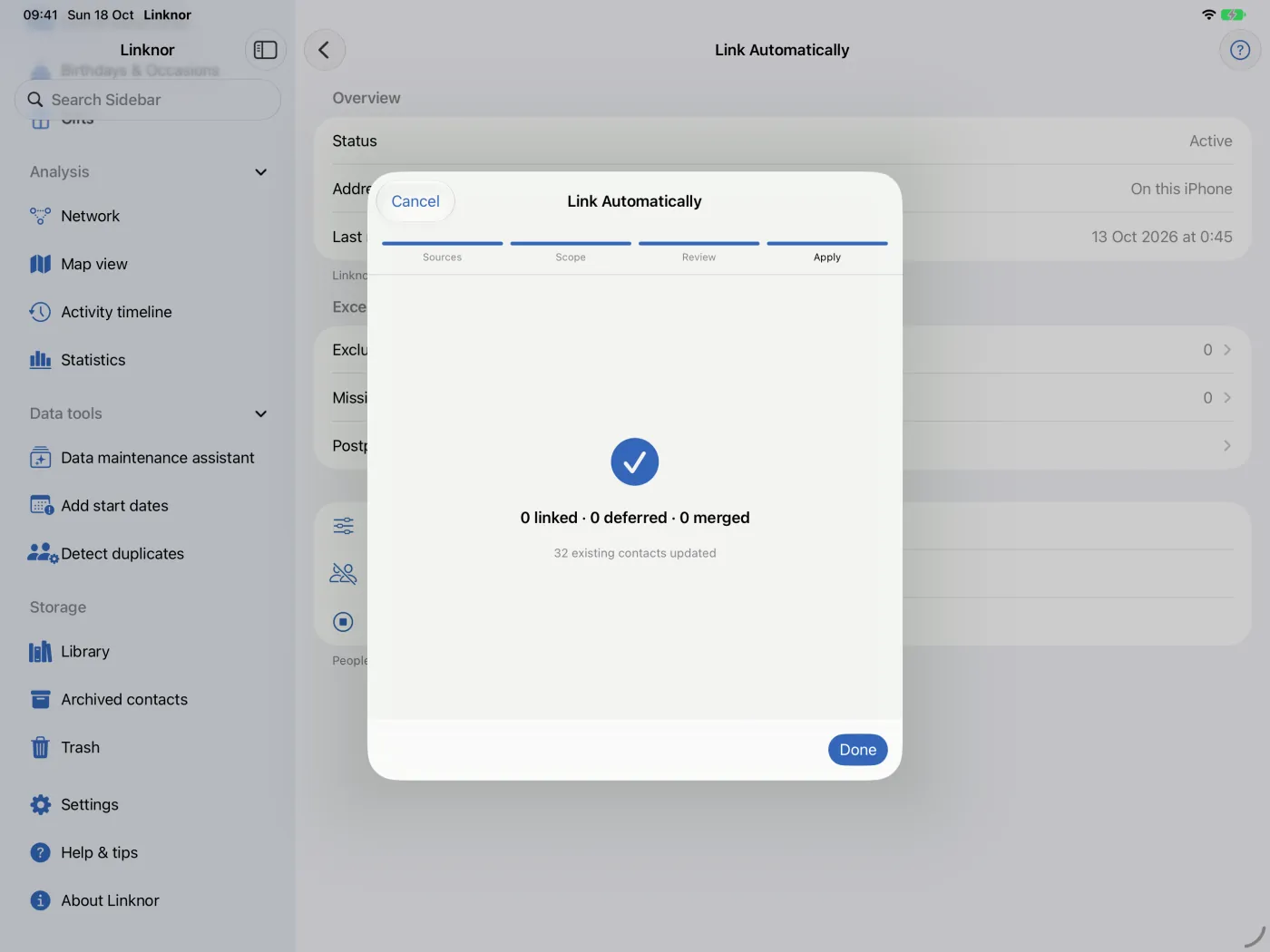Click the Wi-Fi indicator in status bar
The image size is (1270, 952).
(x=1208, y=15)
